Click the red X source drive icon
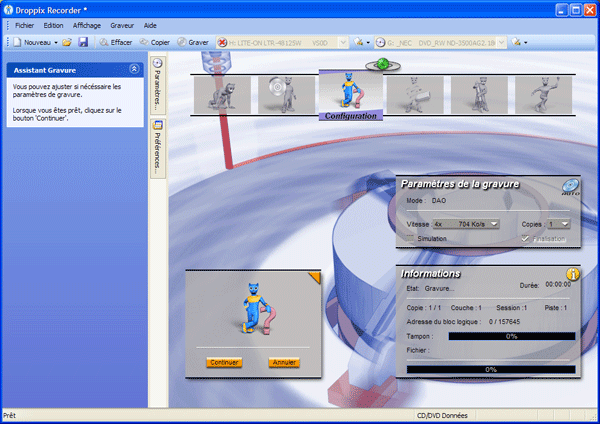Screen dimensions: 600x424 pos(222,42)
